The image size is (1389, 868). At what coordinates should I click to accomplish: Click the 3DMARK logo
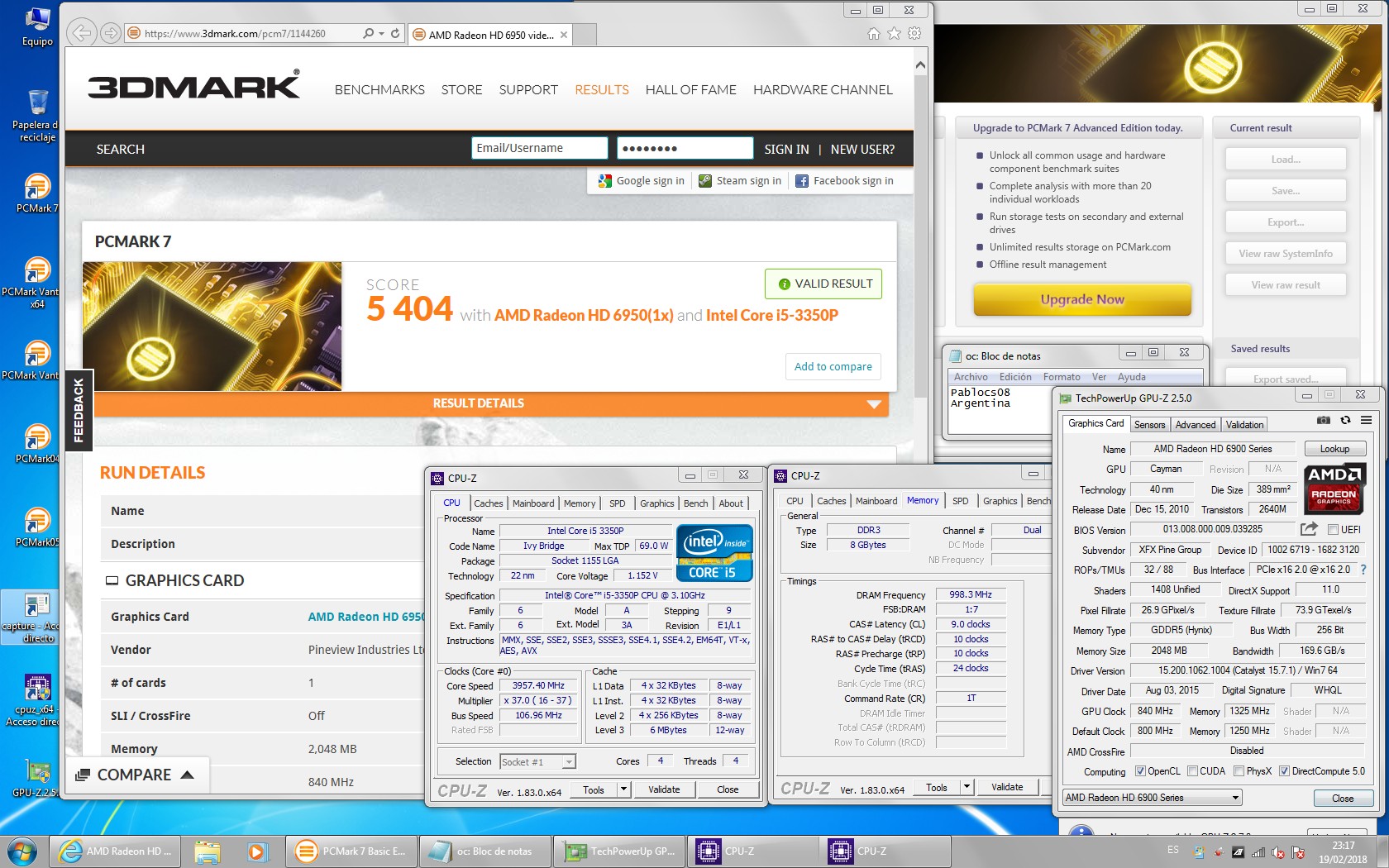(x=193, y=86)
